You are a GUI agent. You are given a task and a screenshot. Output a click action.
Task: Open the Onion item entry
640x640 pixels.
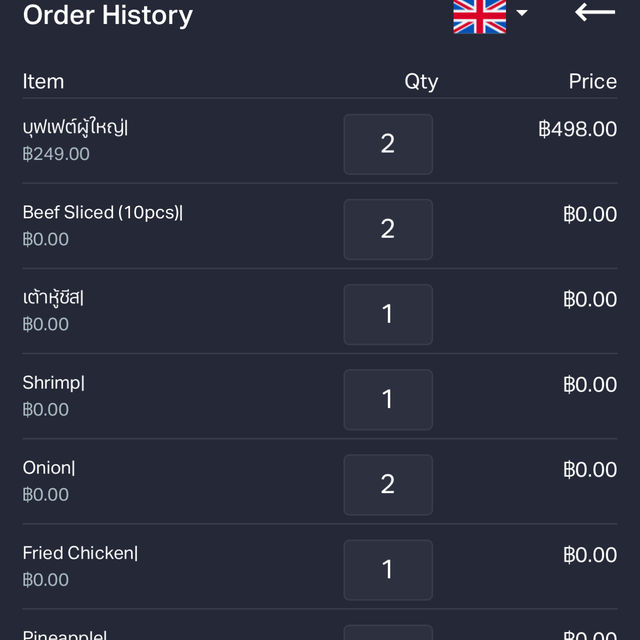click(49, 468)
